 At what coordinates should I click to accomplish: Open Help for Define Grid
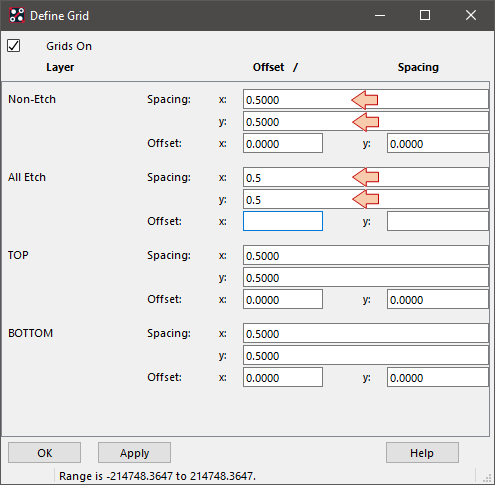pos(422,453)
